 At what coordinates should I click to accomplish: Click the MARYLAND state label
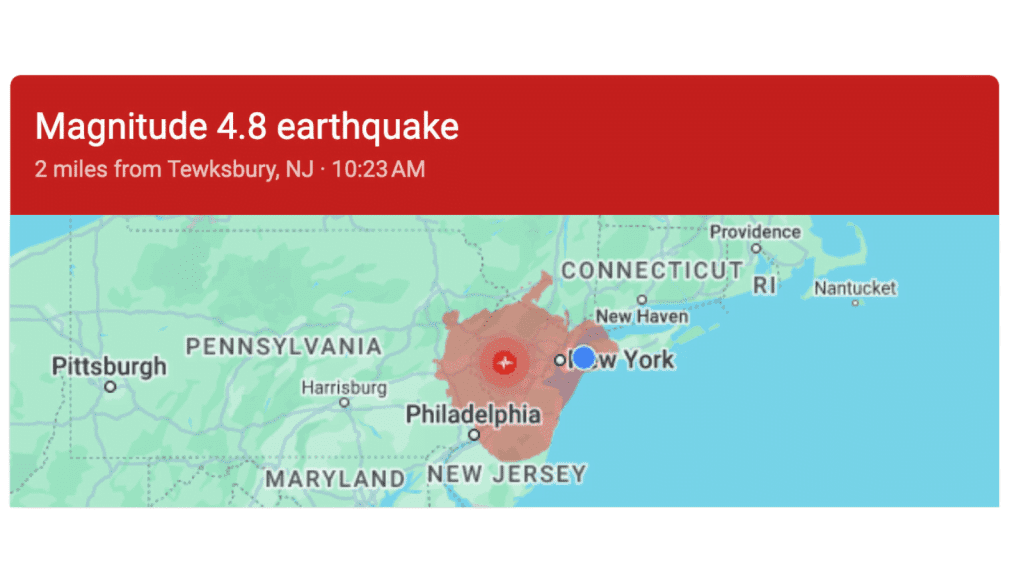click(x=335, y=479)
